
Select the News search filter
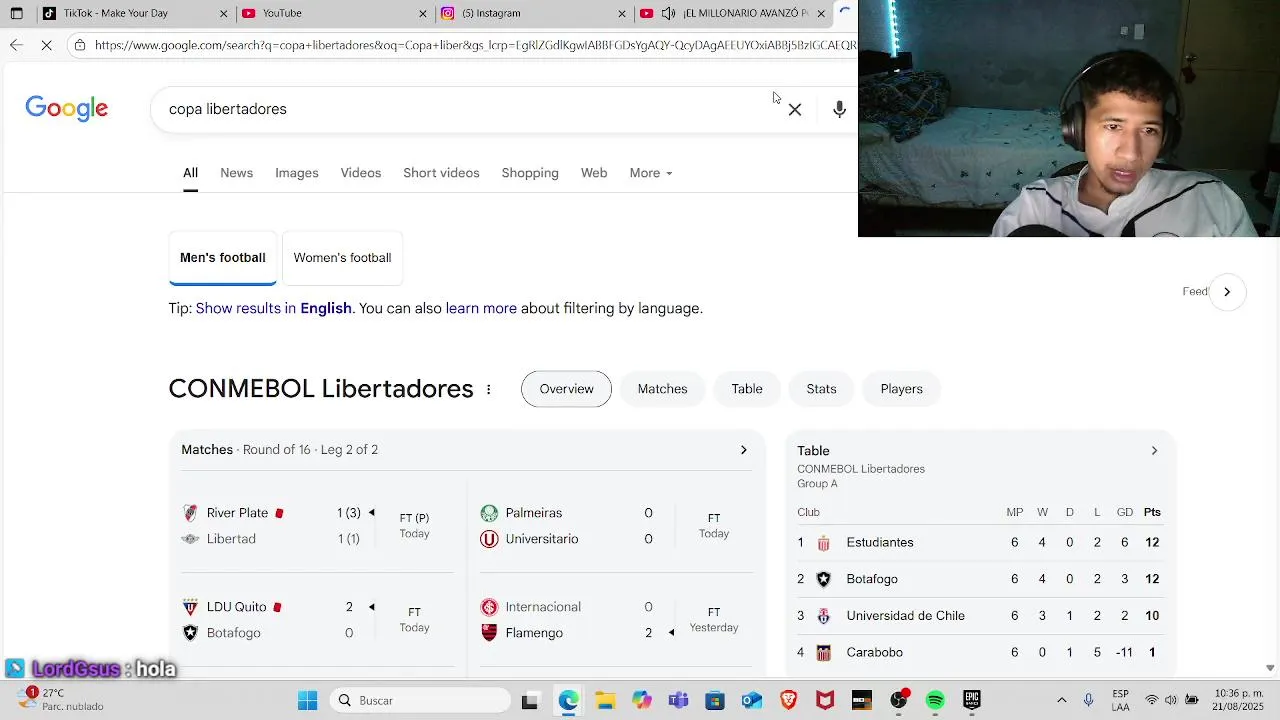tap(236, 173)
